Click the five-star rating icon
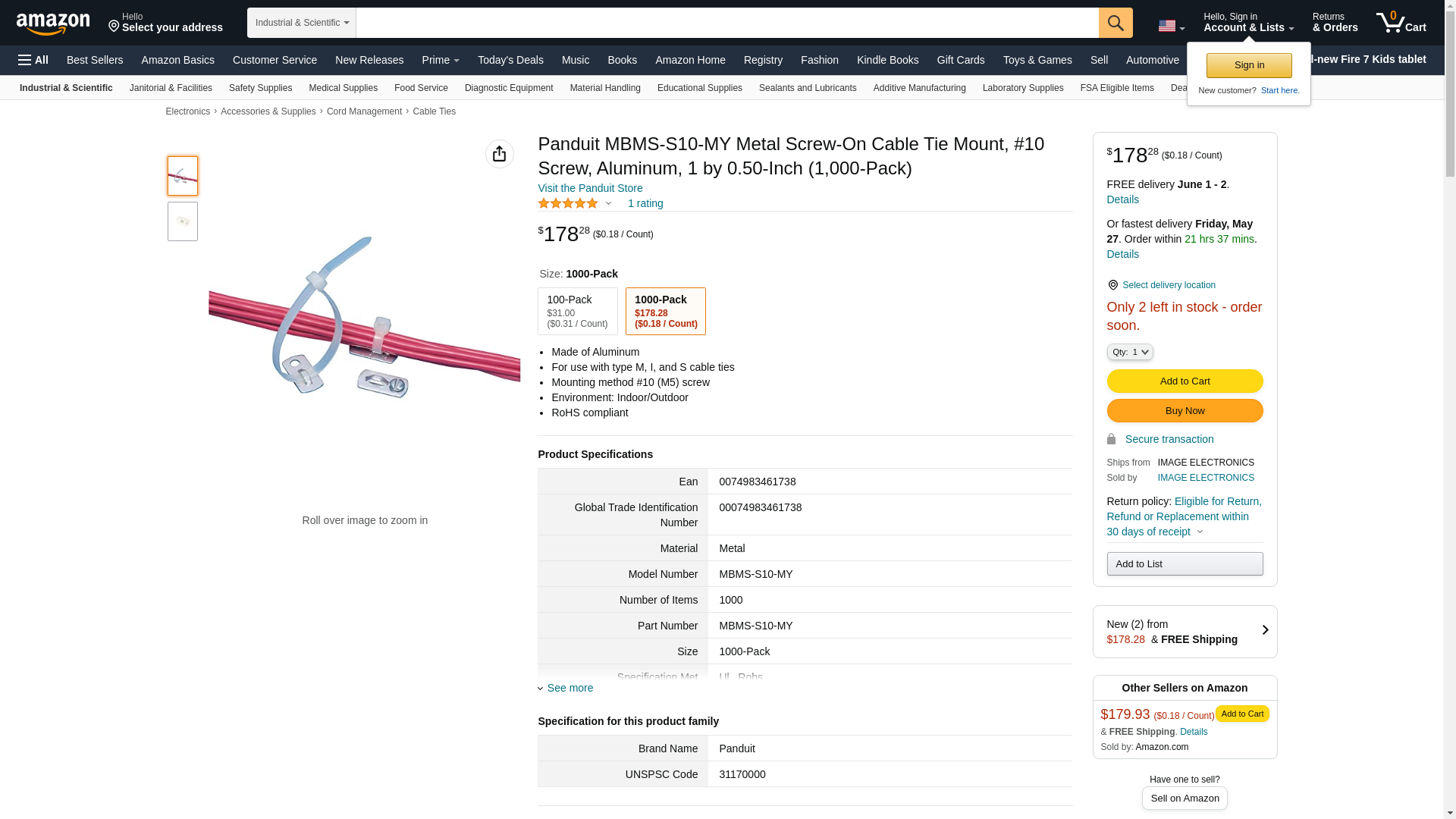Screen dimensions: 1456x819 pyautogui.click(x=568, y=203)
